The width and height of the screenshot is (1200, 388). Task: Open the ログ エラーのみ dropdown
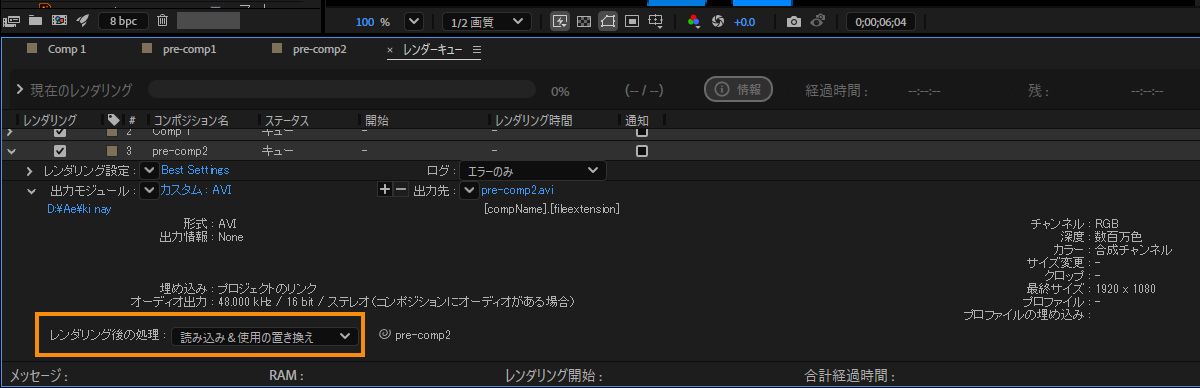533,171
